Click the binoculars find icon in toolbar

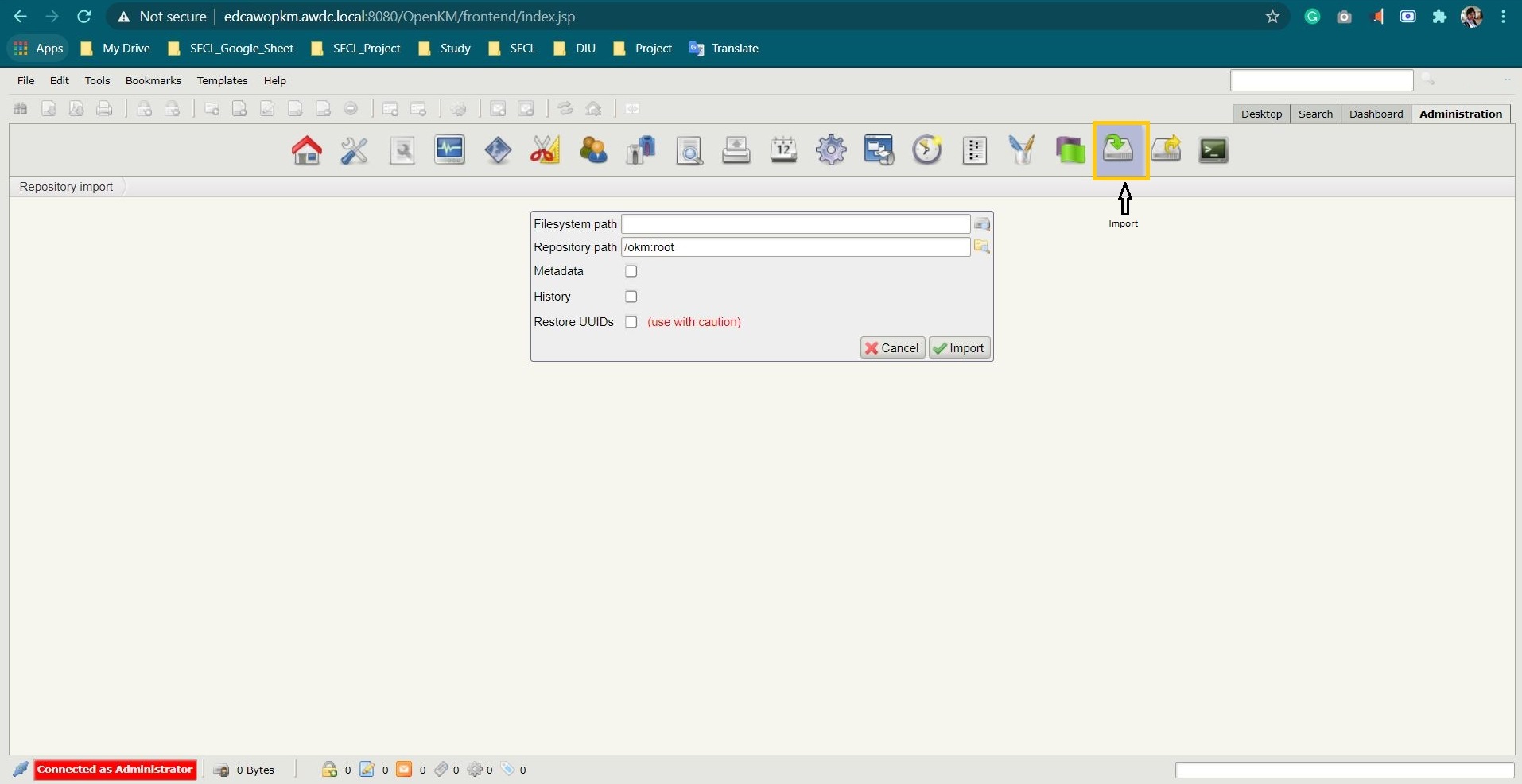click(21, 109)
